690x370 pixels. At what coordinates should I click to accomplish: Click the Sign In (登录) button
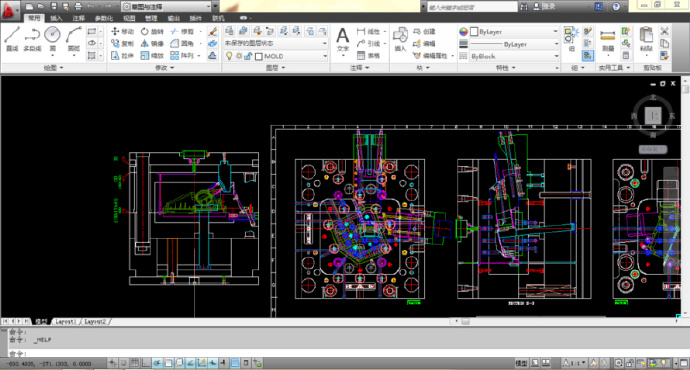tap(544, 6)
